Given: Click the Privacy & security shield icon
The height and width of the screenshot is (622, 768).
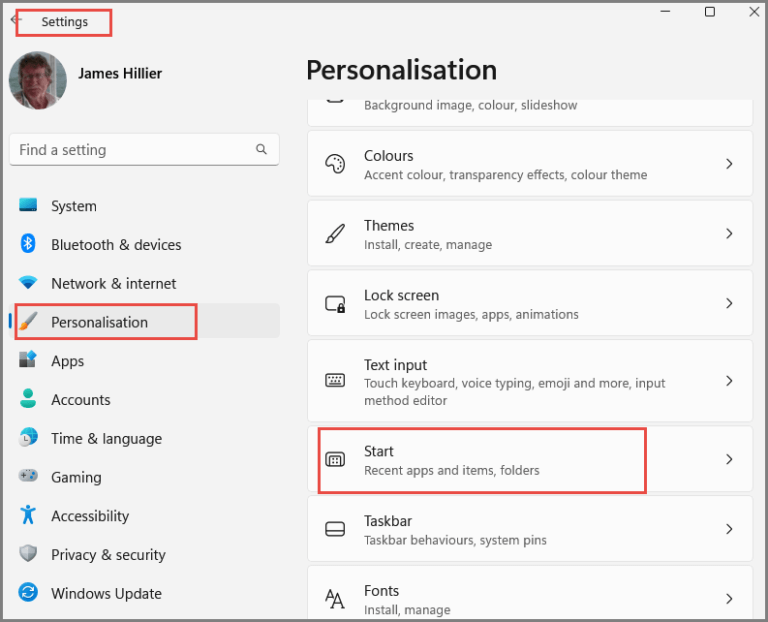Looking at the screenshot, I should [x=28, y=553].
